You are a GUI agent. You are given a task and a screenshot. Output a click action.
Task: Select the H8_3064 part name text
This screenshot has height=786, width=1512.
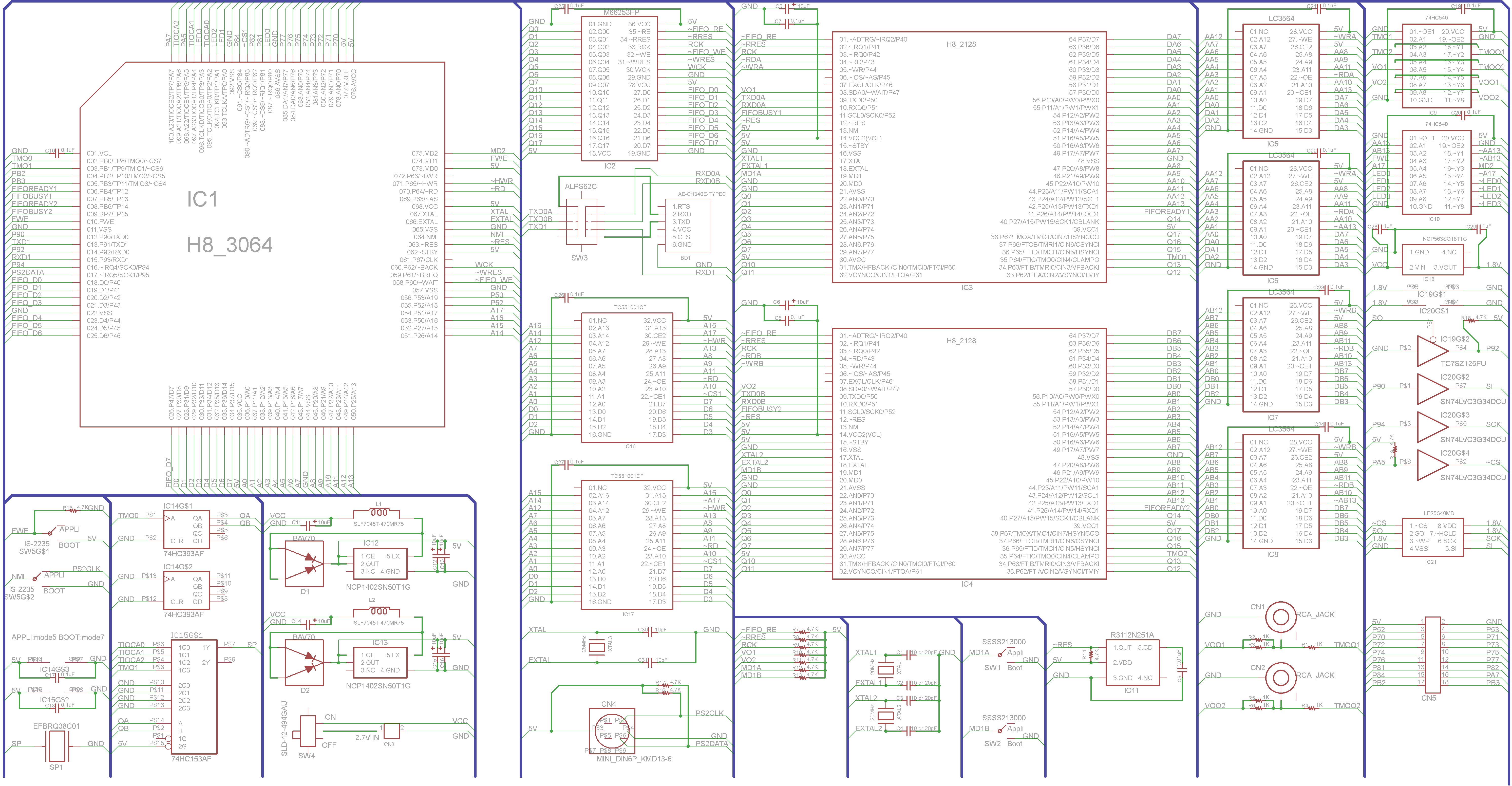click(x=230, y=245)
